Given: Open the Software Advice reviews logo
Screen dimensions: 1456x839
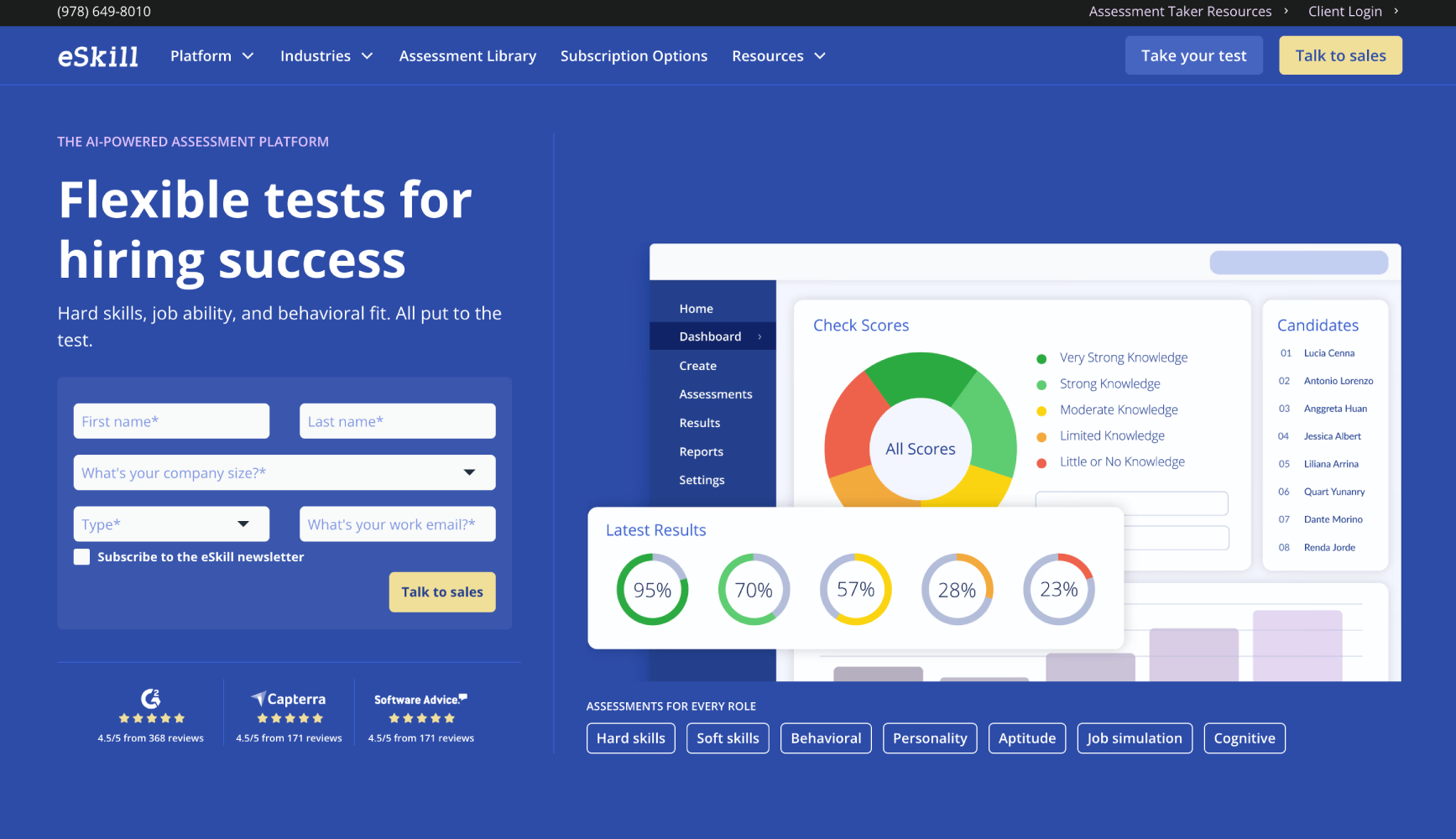Looking at the screenshot, I should pyautogui.click(x=420, y=700).
